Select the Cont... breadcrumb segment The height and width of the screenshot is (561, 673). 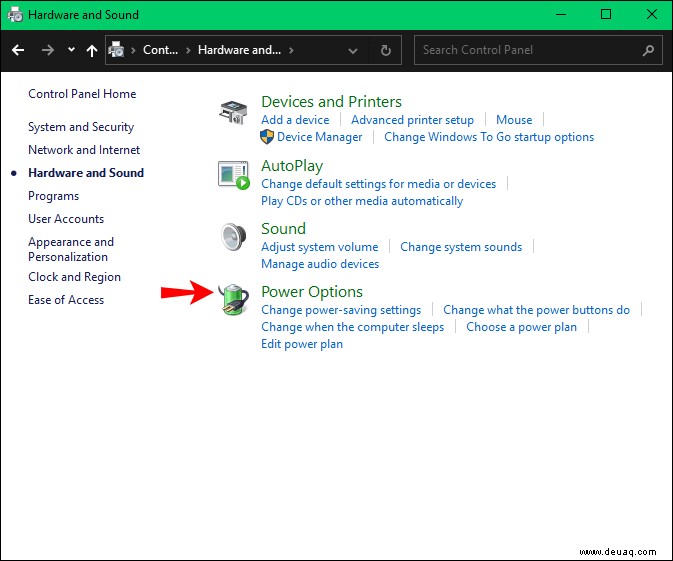(160, 50)
